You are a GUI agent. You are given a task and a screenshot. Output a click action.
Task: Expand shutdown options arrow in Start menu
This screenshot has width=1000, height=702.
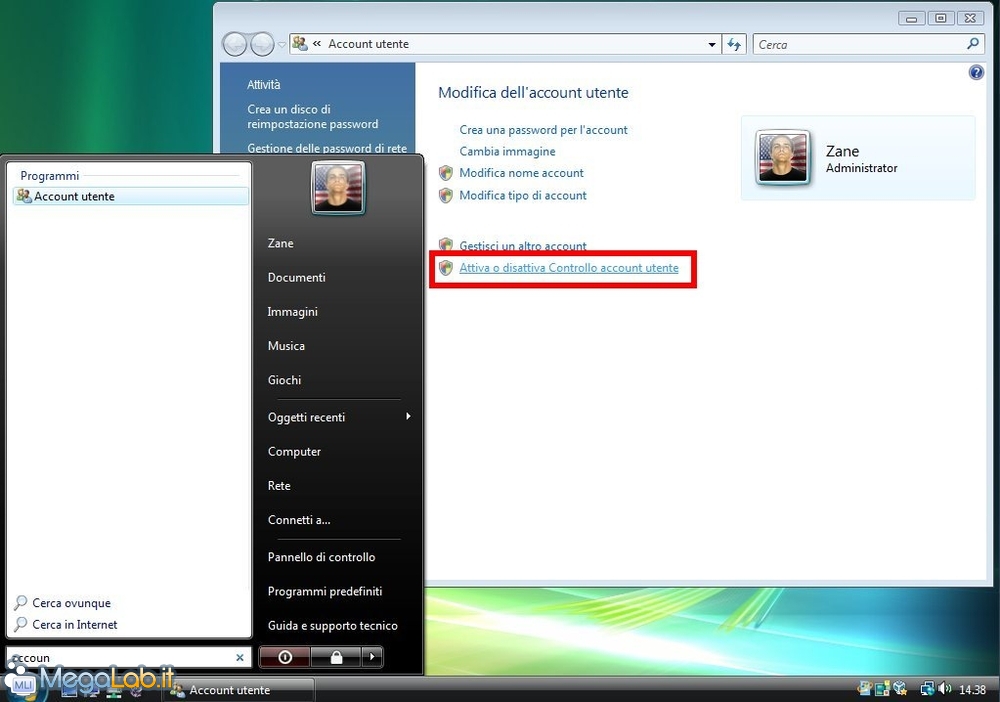(x=372, y=657)
